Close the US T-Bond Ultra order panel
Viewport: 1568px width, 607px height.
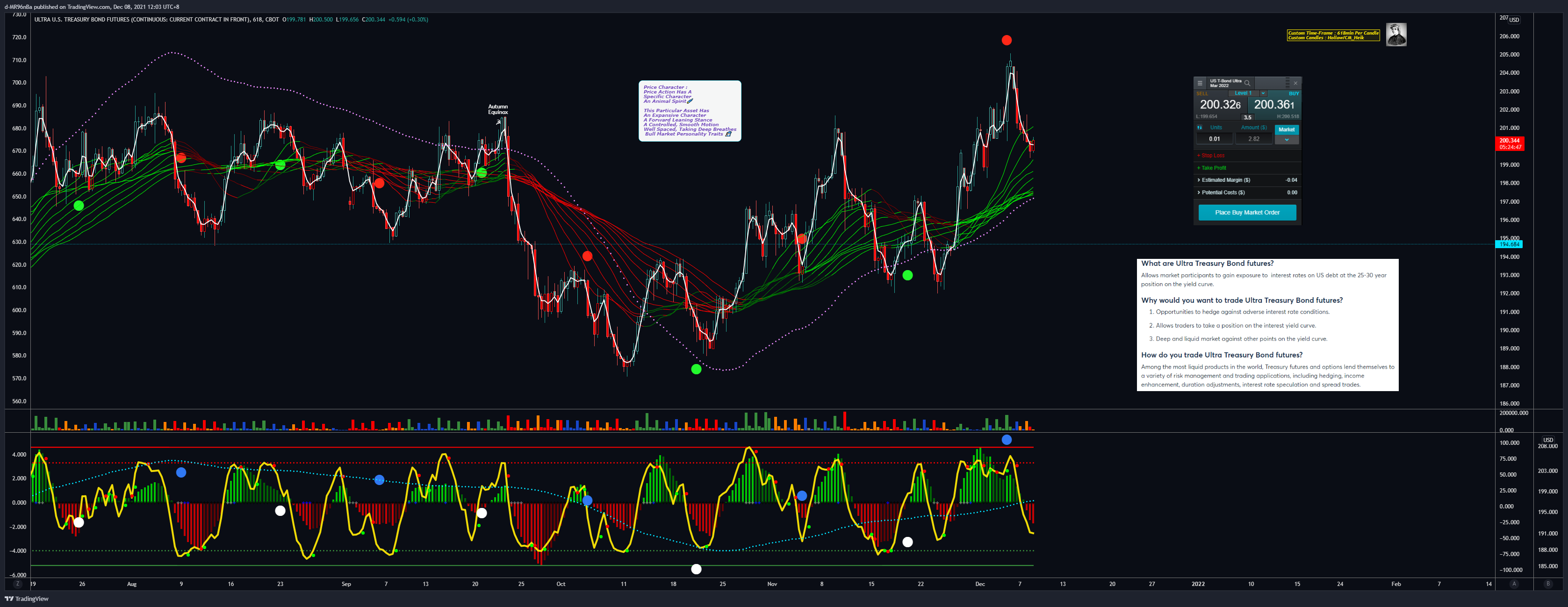(1295, 83)
